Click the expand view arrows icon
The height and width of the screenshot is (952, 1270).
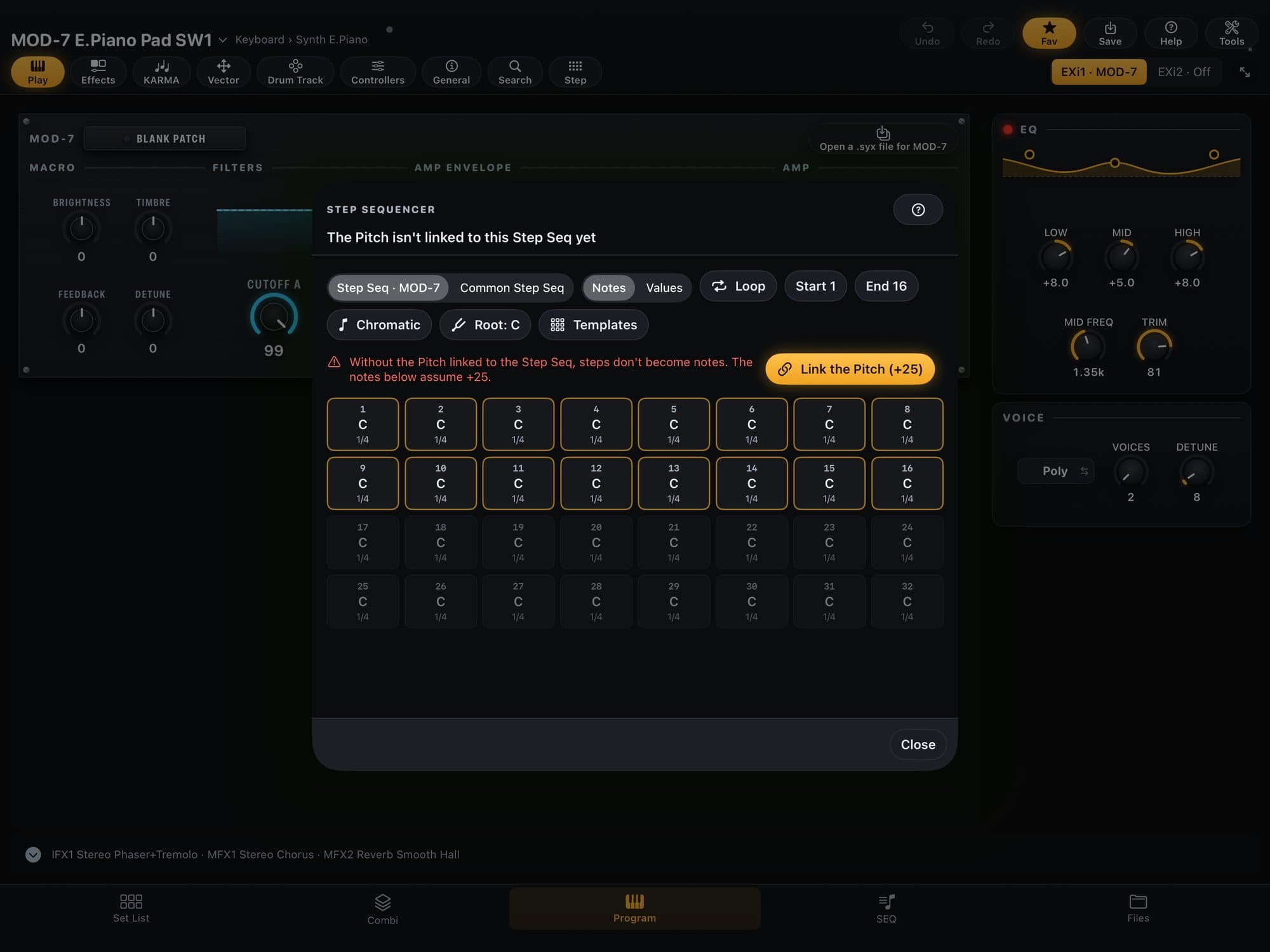tap(1245, 72)
